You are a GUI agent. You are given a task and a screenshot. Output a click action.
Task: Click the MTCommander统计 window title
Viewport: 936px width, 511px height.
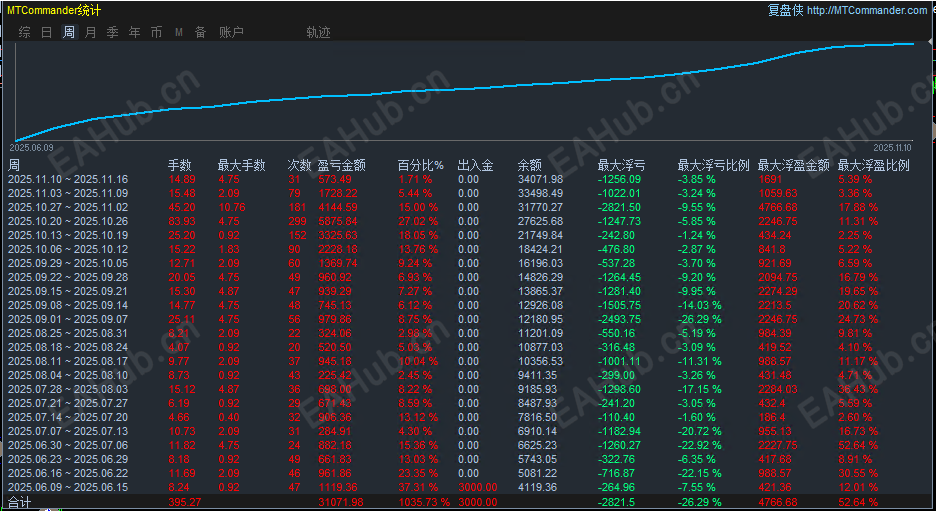tap(54, 10)
